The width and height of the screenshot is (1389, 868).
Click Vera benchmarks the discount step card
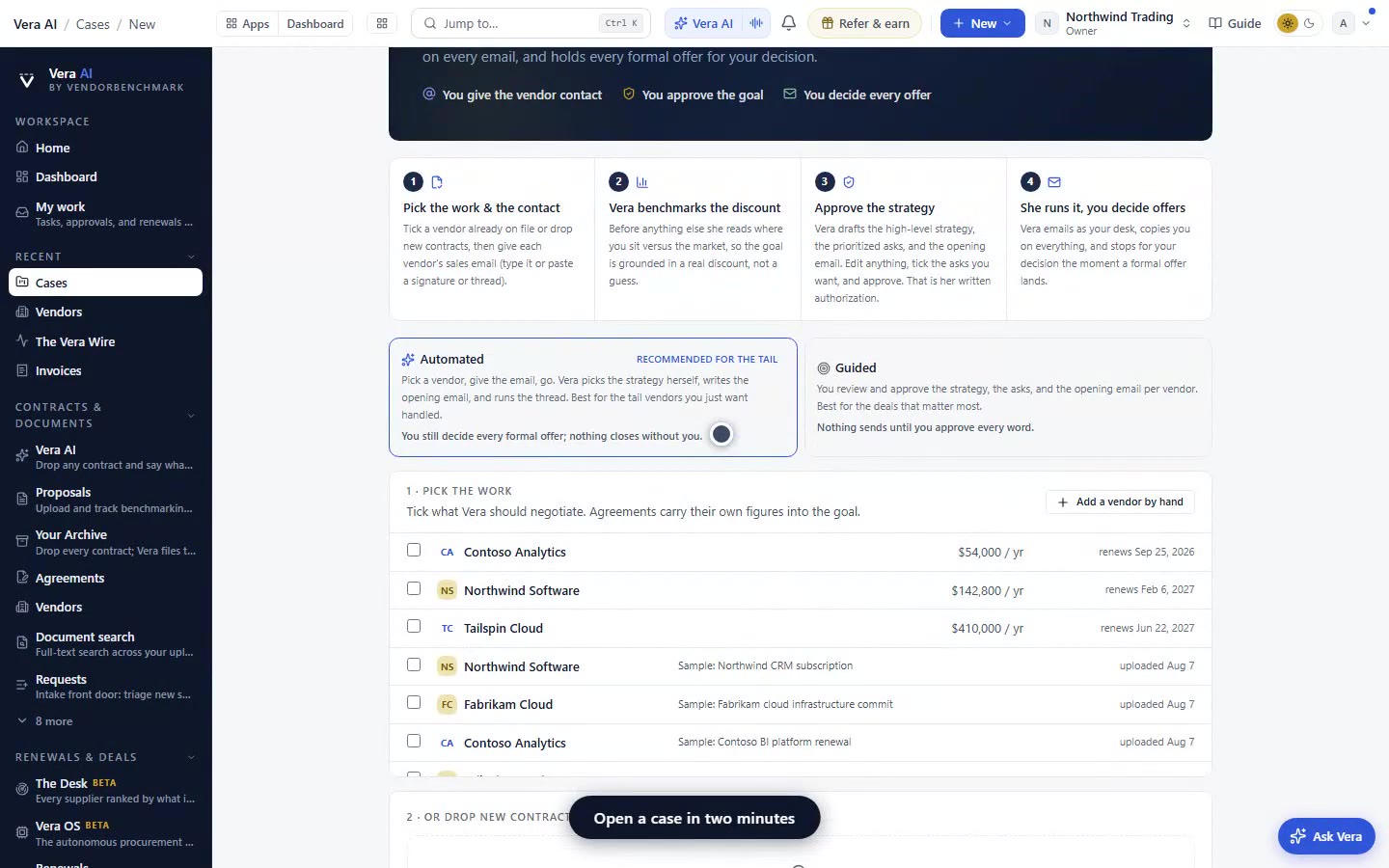[x=697, y=239]
